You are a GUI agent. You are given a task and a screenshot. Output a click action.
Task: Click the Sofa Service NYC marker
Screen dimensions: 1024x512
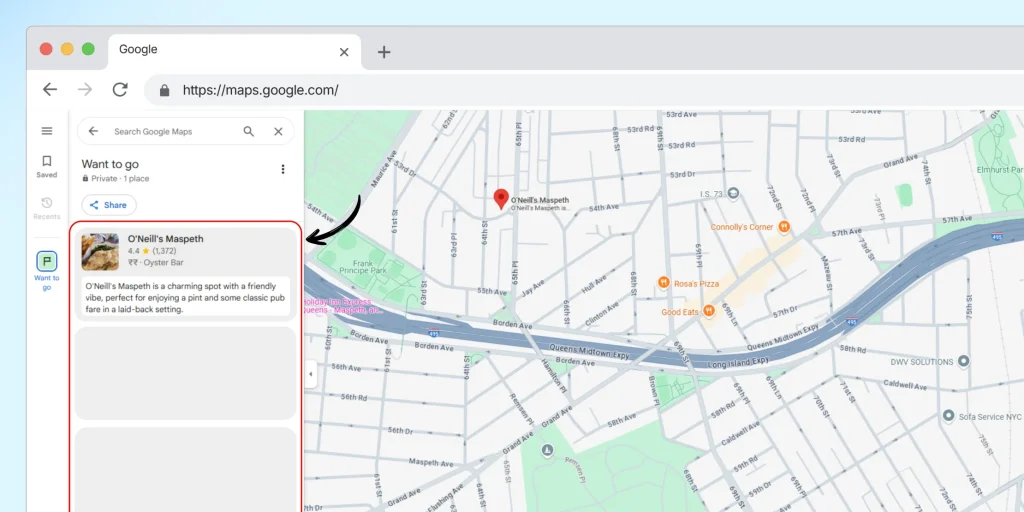[x=949, y=415]
